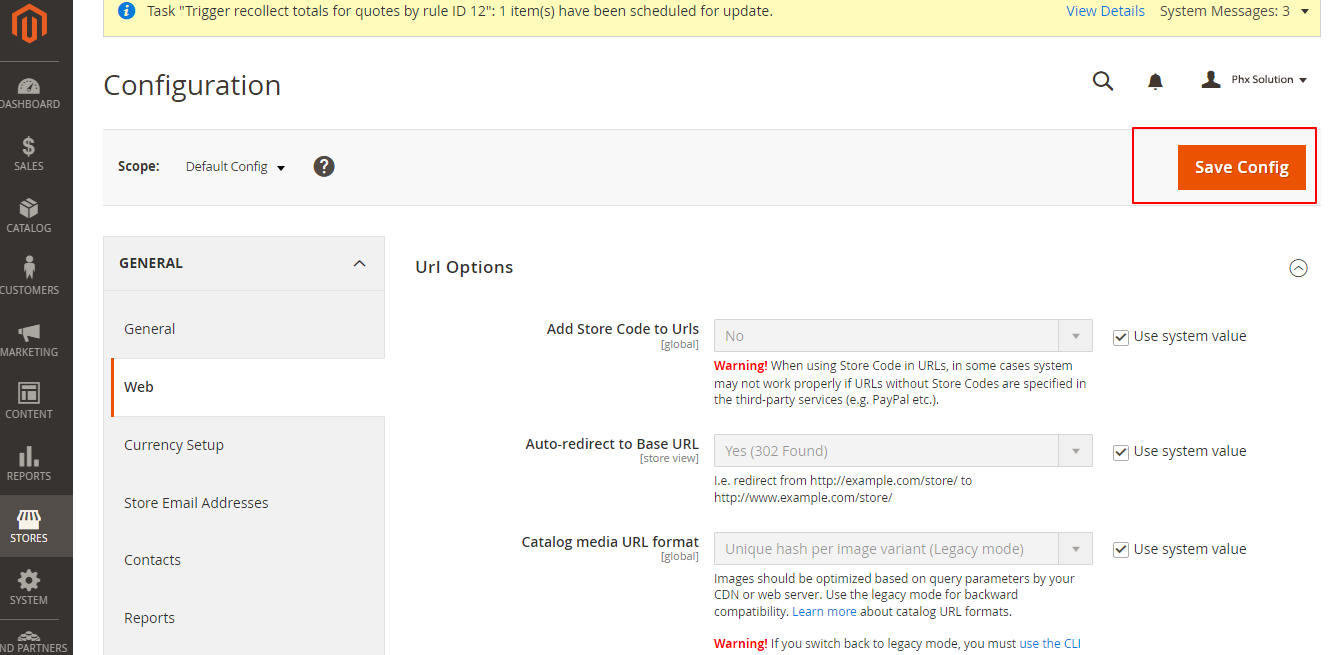
Task: Open the Sales dollar icon
Action: 29,147
